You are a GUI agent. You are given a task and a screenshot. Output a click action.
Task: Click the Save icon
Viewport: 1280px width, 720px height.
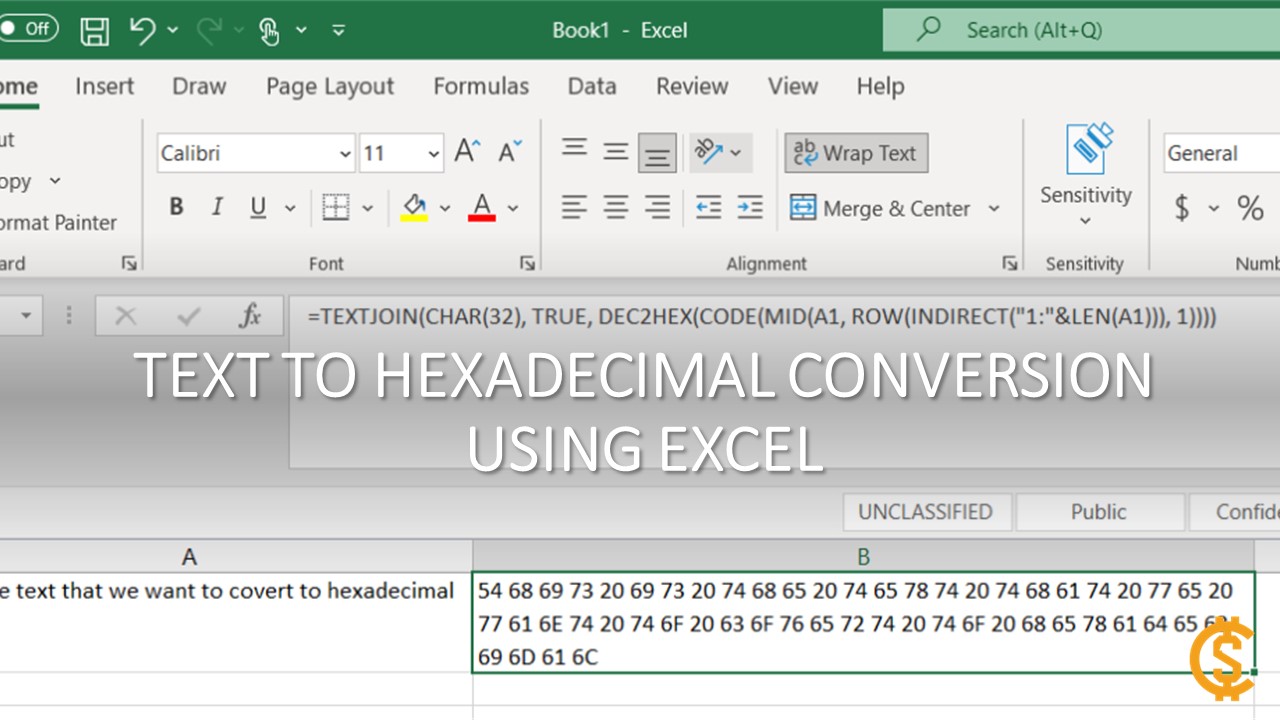tap(94, 30)
